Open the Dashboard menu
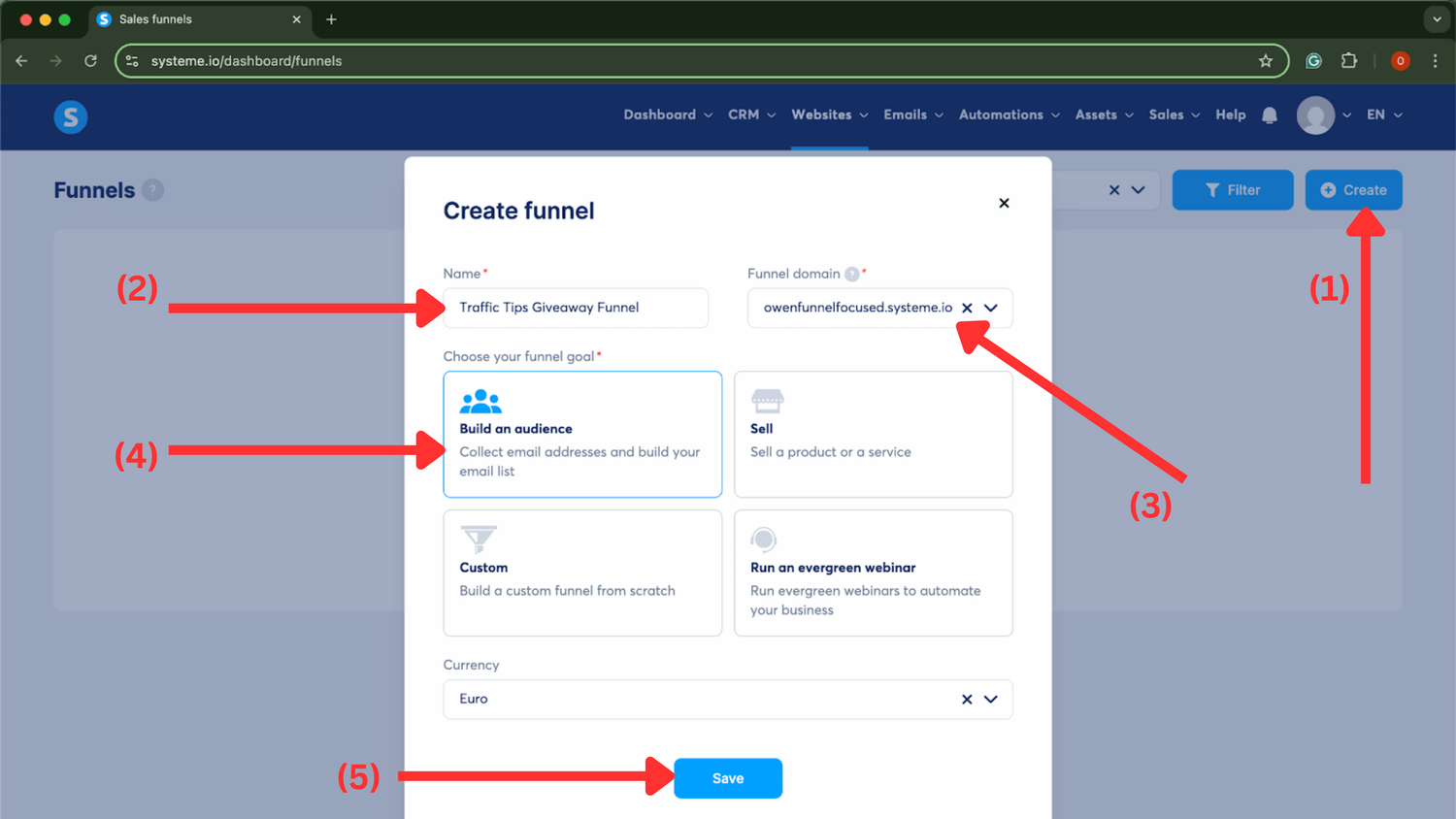The image size is (1456, 819). [668, 115]
